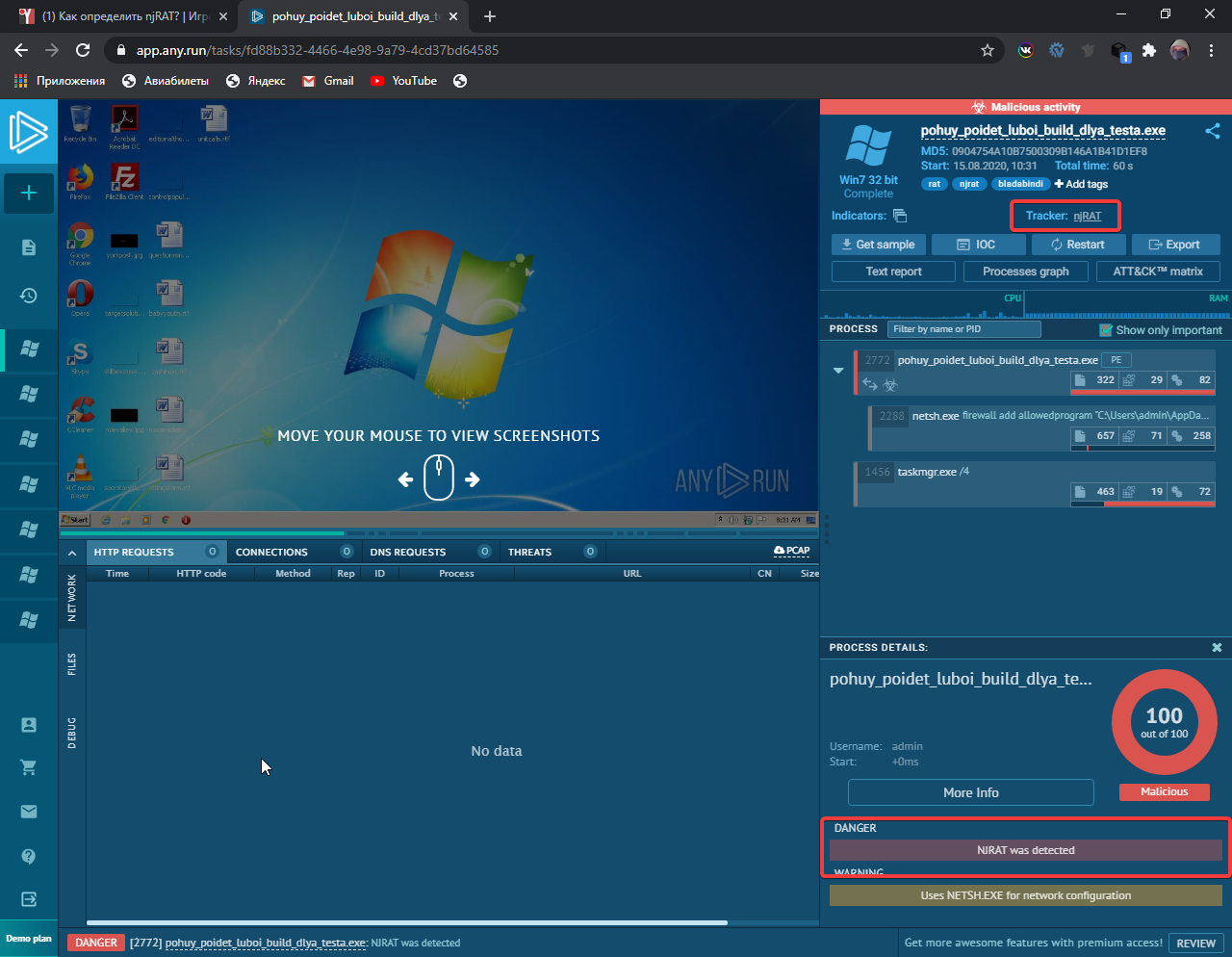The width and height of the screenshot is (1232, 957).
Task: Collapse the network panel with chevron
Action: [71, 553]
